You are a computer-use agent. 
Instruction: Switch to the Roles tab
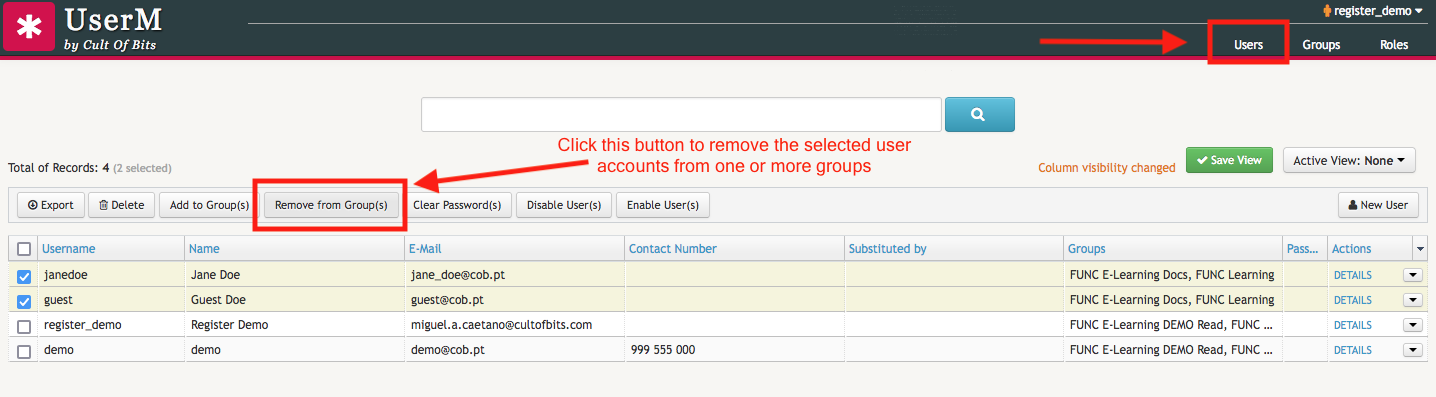click(x=1394, y=45)
